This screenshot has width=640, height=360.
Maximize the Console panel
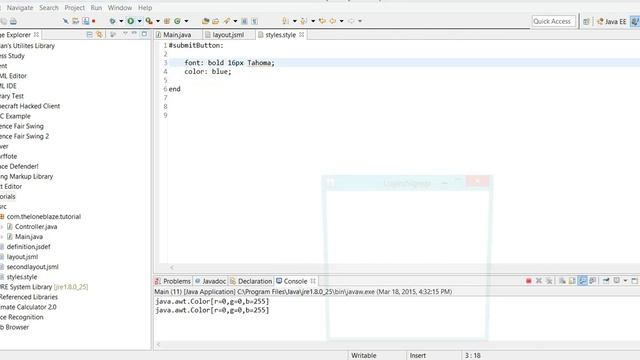coord(635,281)
